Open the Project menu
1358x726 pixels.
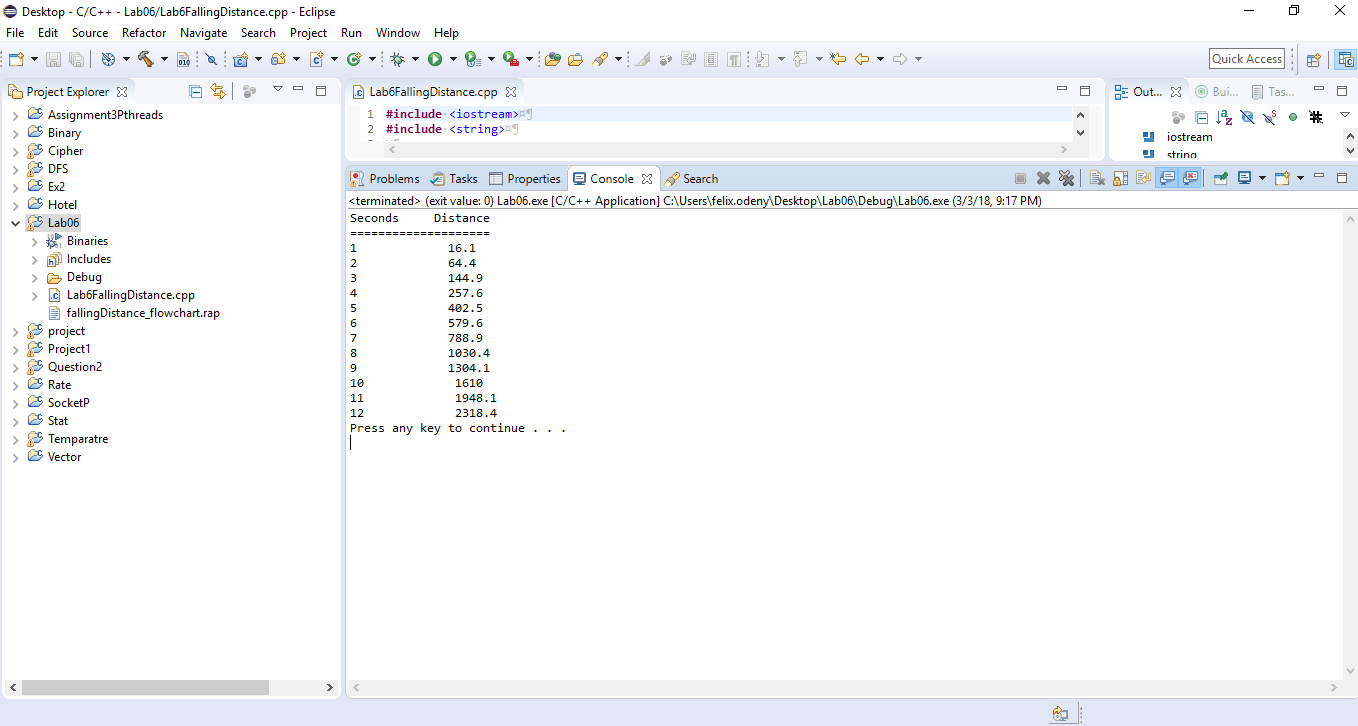tap(308, 33)
